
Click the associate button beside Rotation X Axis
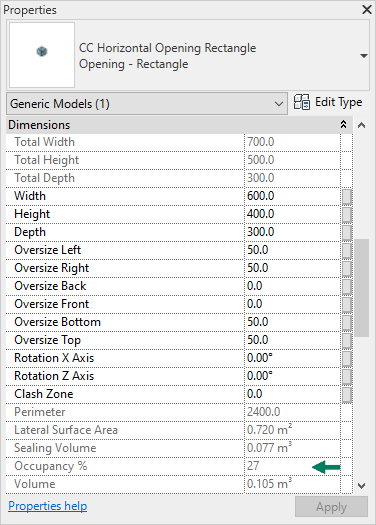pos(347,358)
